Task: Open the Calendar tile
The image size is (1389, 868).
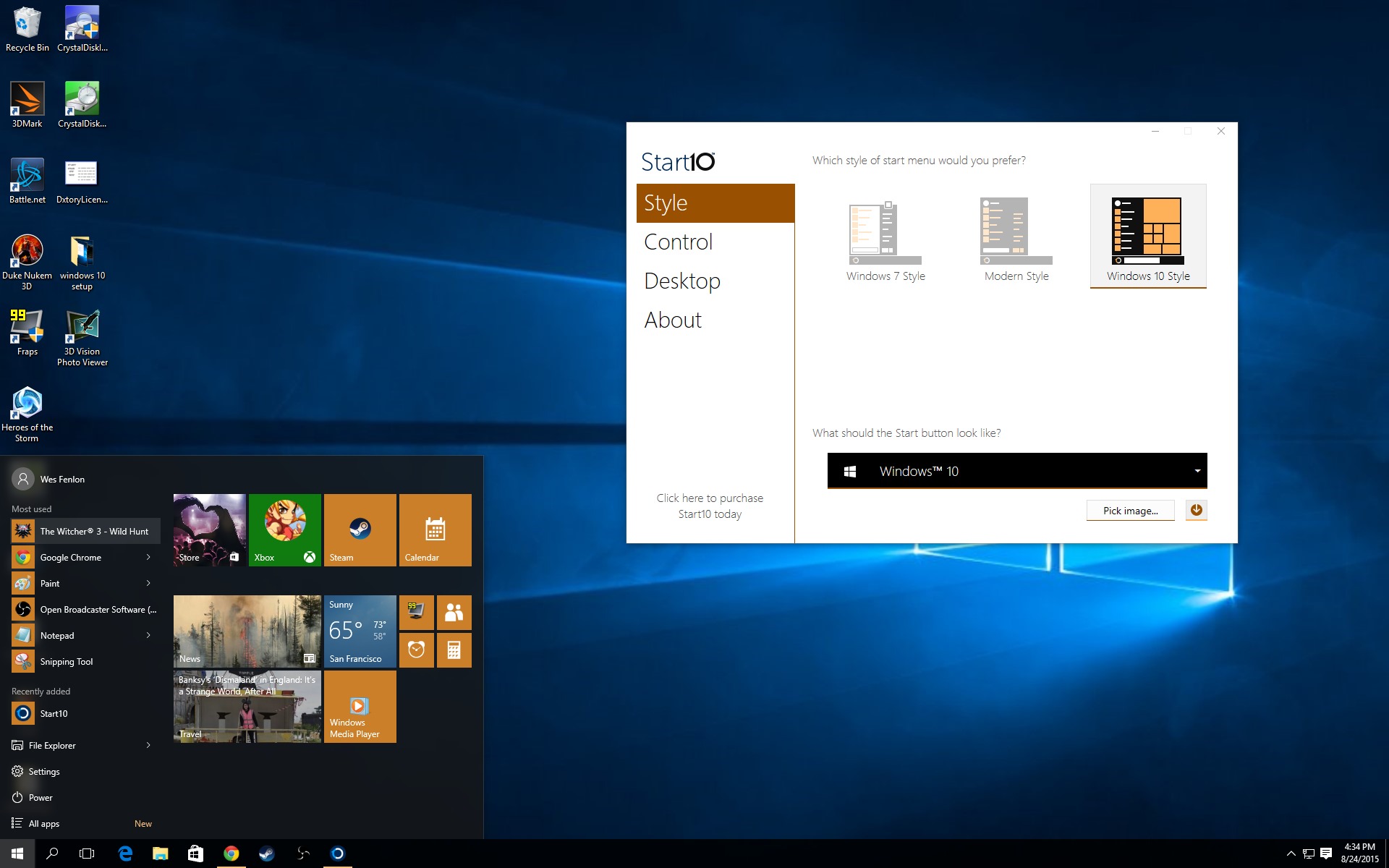Action: tap(435, 529)
